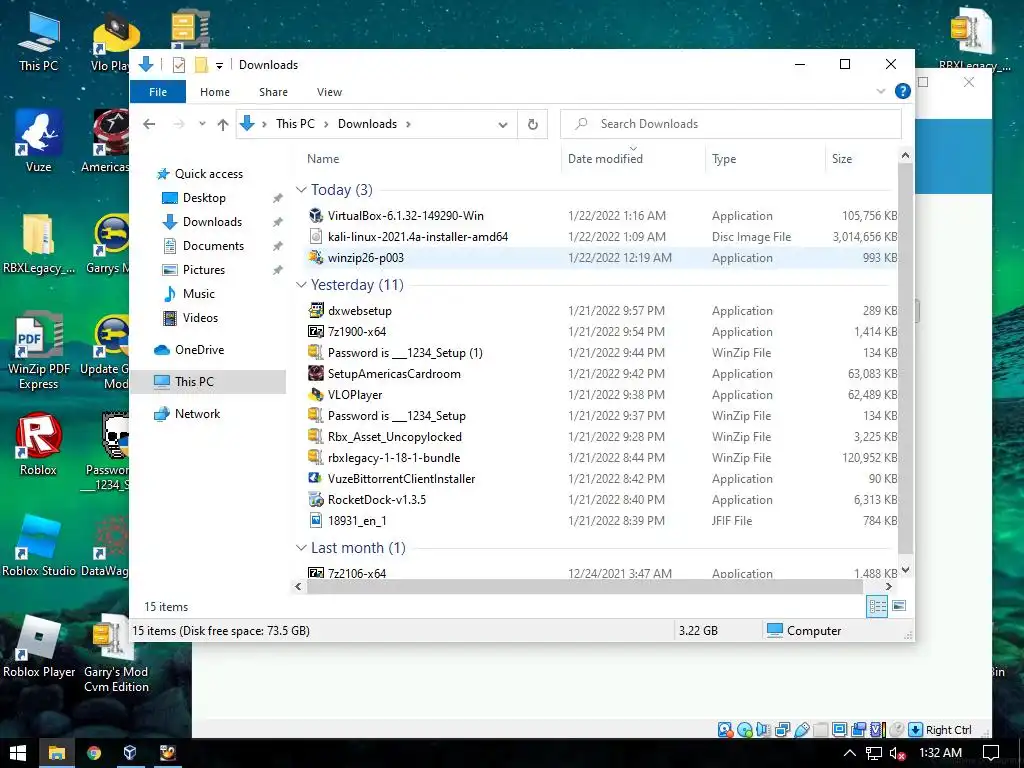
Task: Expand the This PC breadcrumb arrow
Action: click(326, 124)
